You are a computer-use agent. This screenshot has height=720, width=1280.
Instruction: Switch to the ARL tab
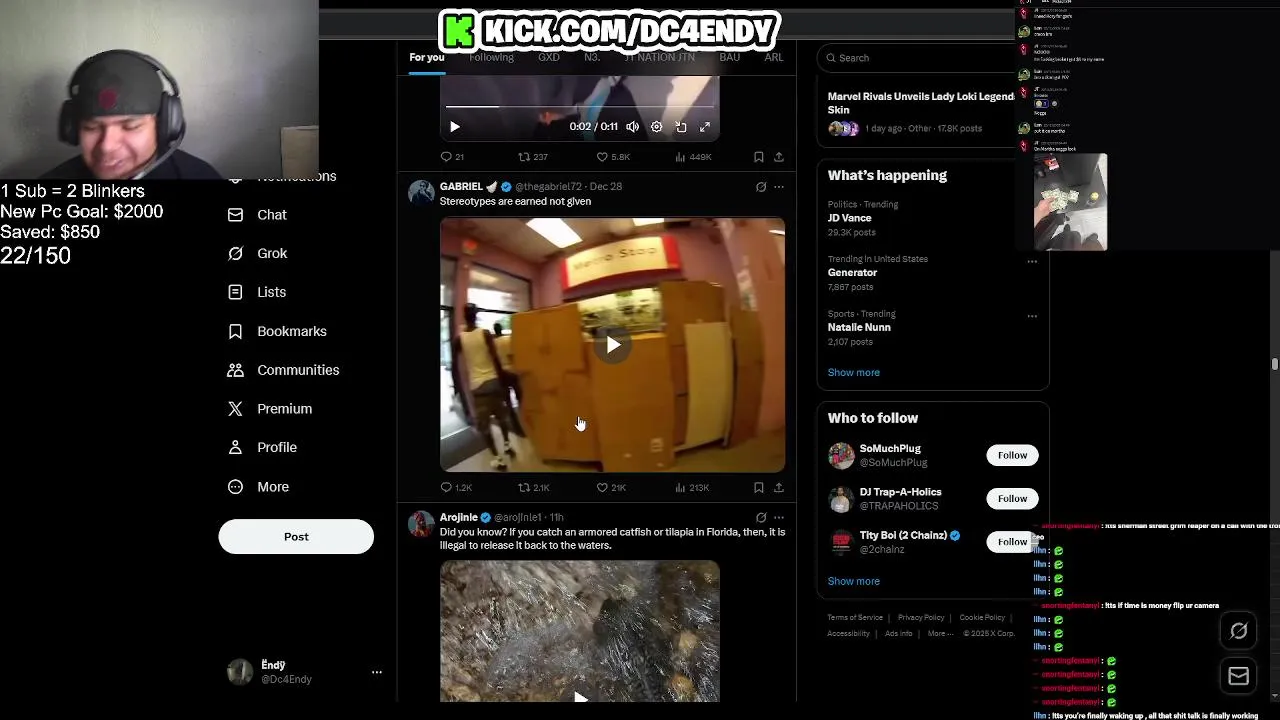[x=774, y=57]
